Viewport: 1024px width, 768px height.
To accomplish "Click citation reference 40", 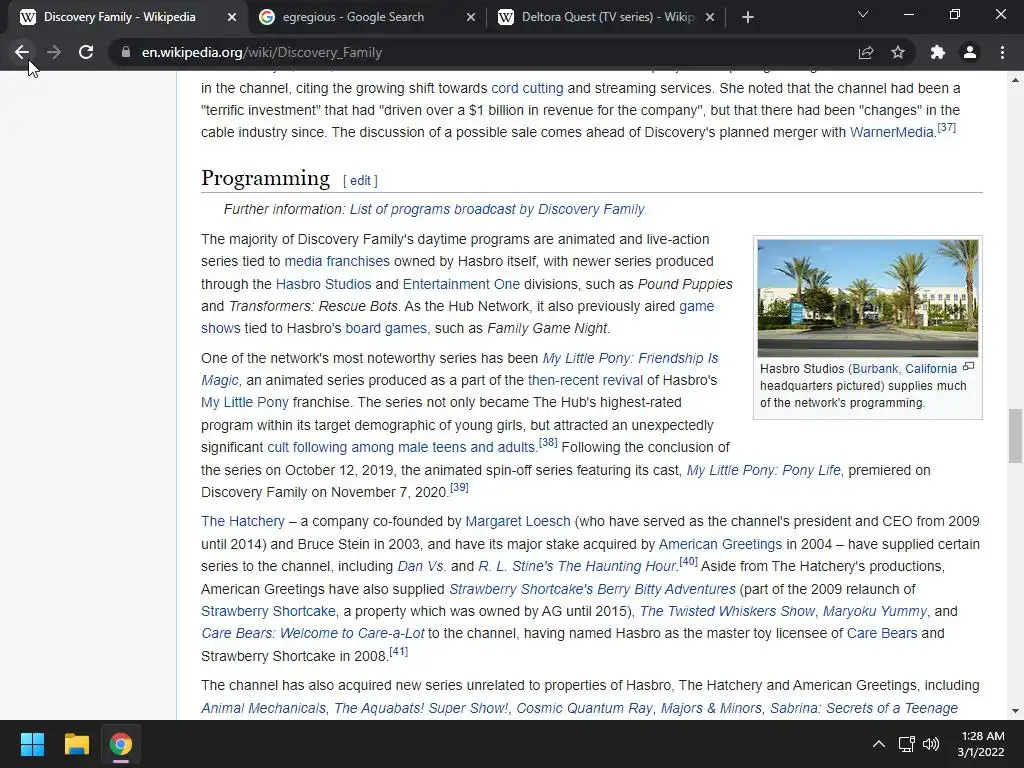I will pyautogui.click(x=688, y=562).
